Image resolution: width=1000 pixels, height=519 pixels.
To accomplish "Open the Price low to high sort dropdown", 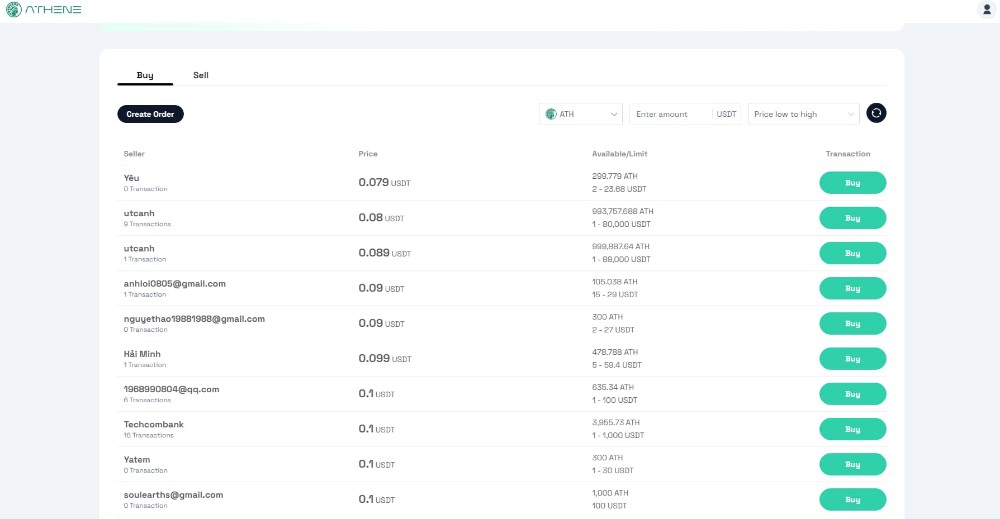I will click(804, 114).
